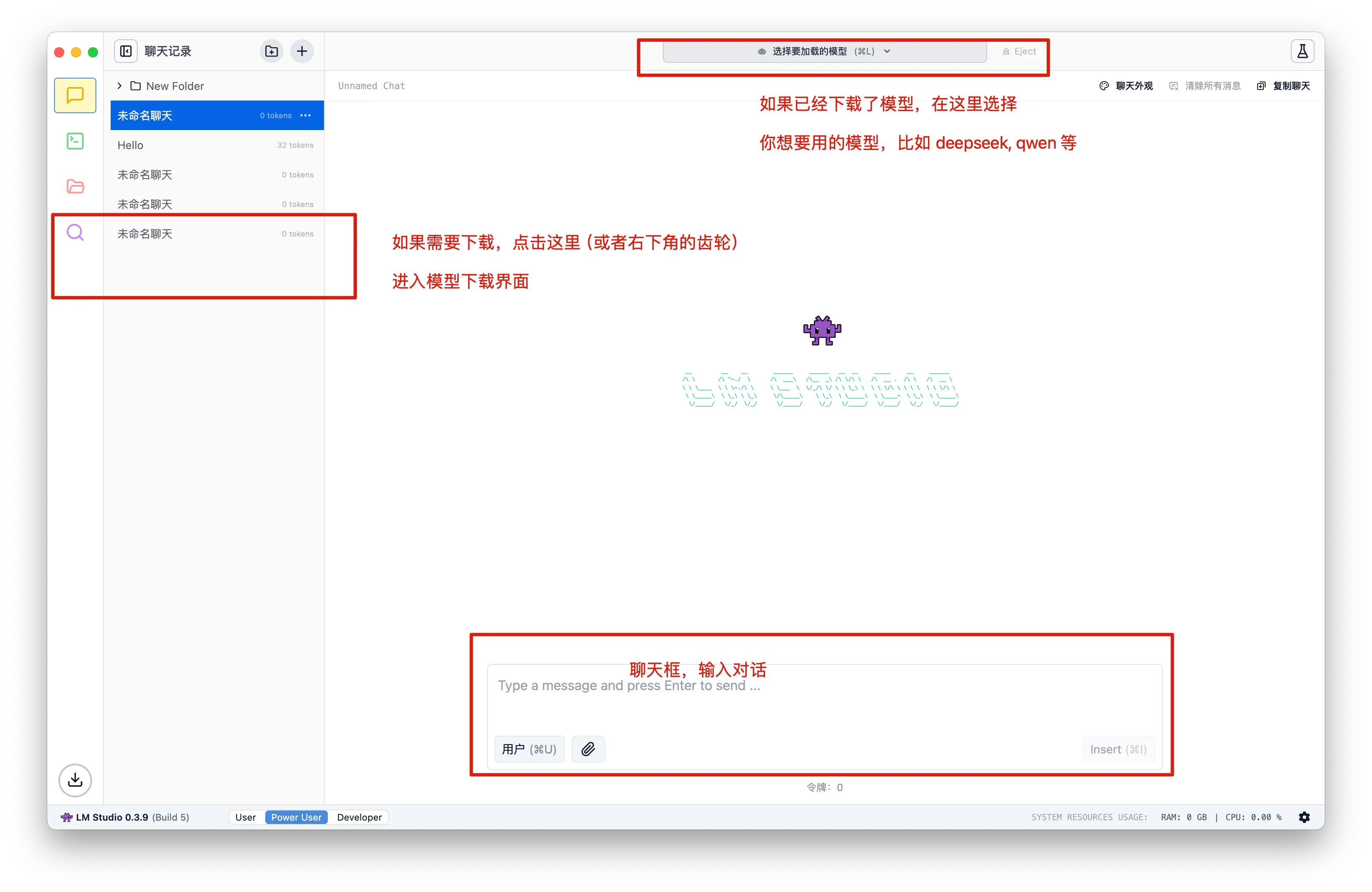
Task: Switch to Developer mode
Action: tap(359, 817)
